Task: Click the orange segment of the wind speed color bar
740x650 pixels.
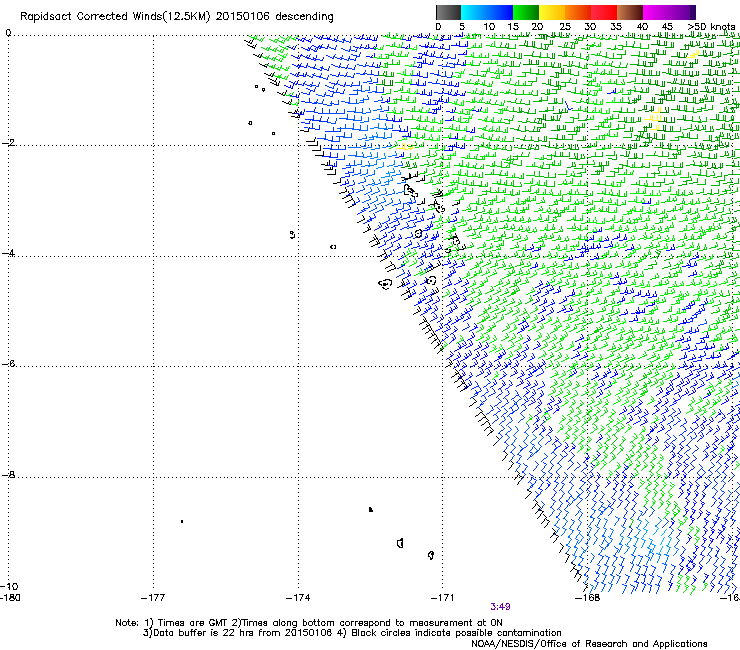Action: 578,12
